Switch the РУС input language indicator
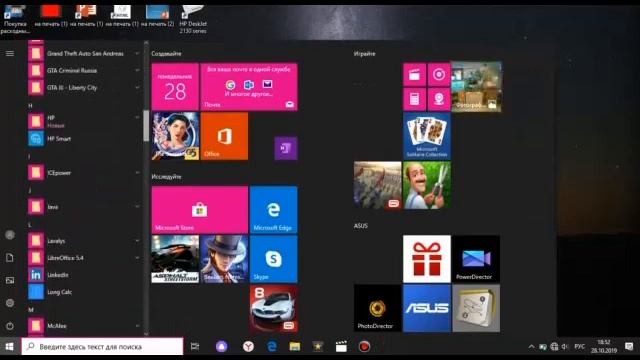This screenshot has width=640, height=360. 580,347
